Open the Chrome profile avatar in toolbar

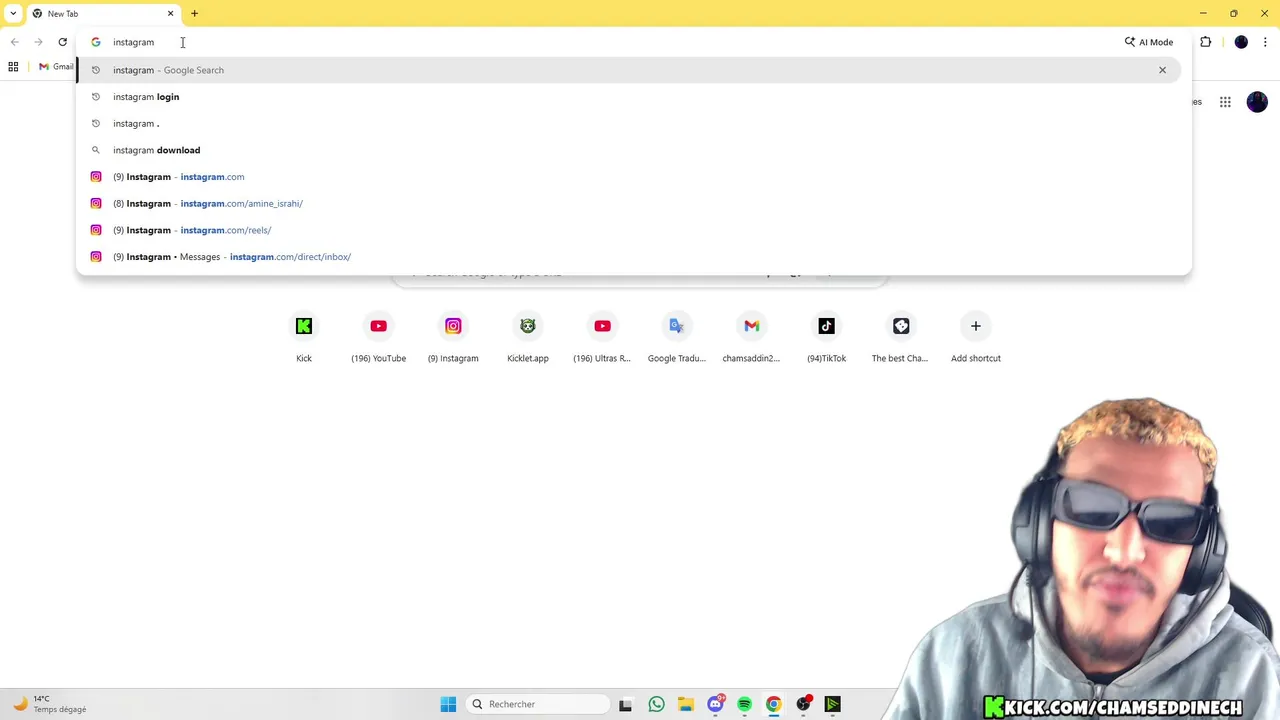pyautogui.click(x=1241, y=42)
